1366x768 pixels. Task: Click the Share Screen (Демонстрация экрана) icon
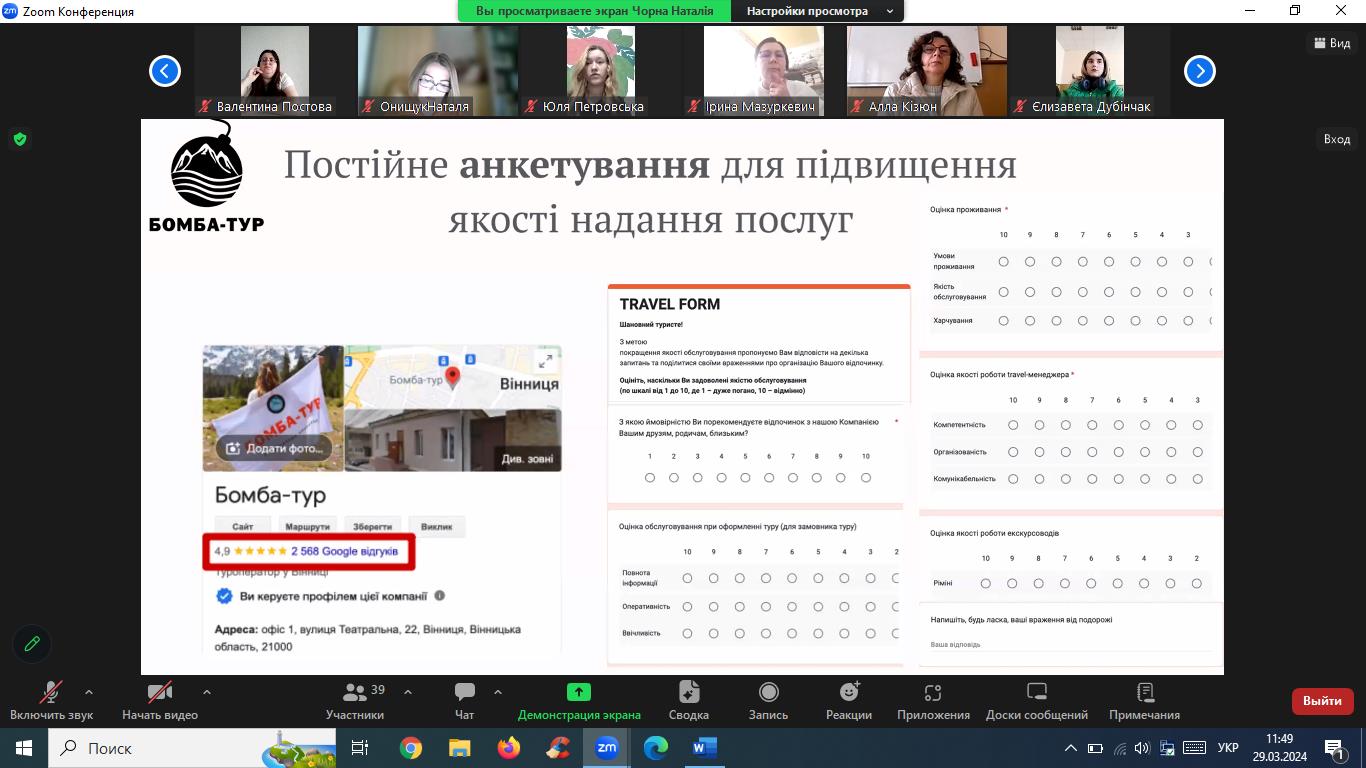(578, 693)
